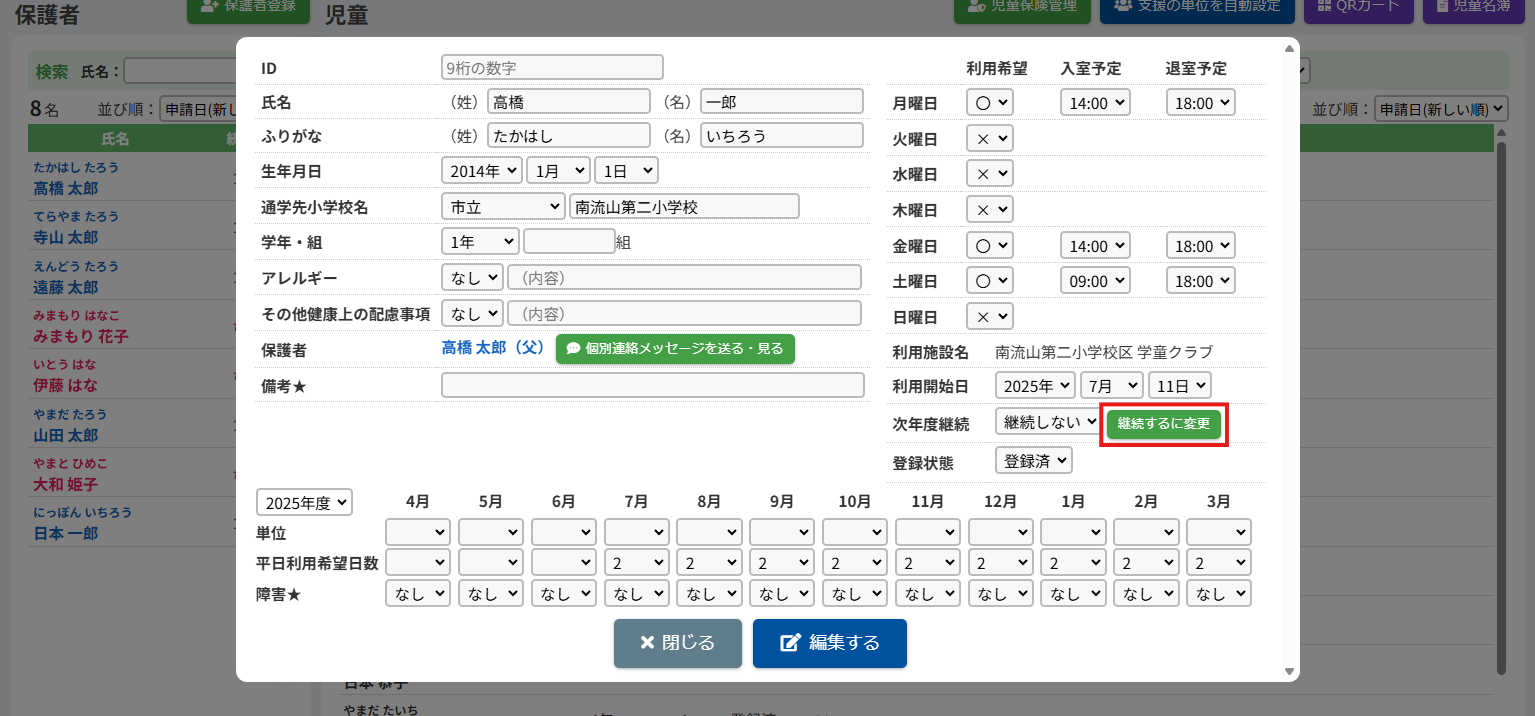
Task: Click the 閉じる close button
Action: tap(677, 643)
